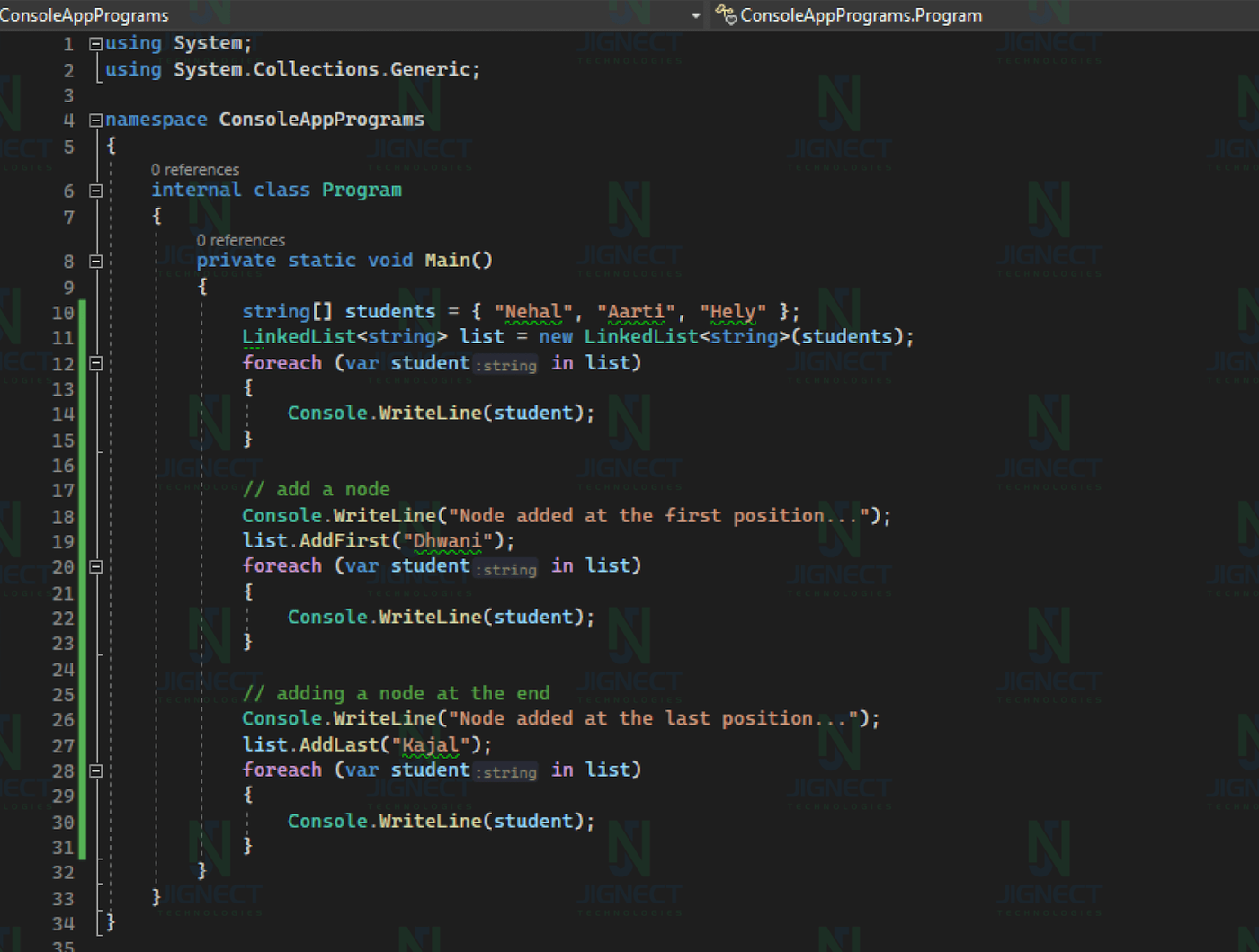Click the :string inline hint on line 28

click(x=506, y=772)
